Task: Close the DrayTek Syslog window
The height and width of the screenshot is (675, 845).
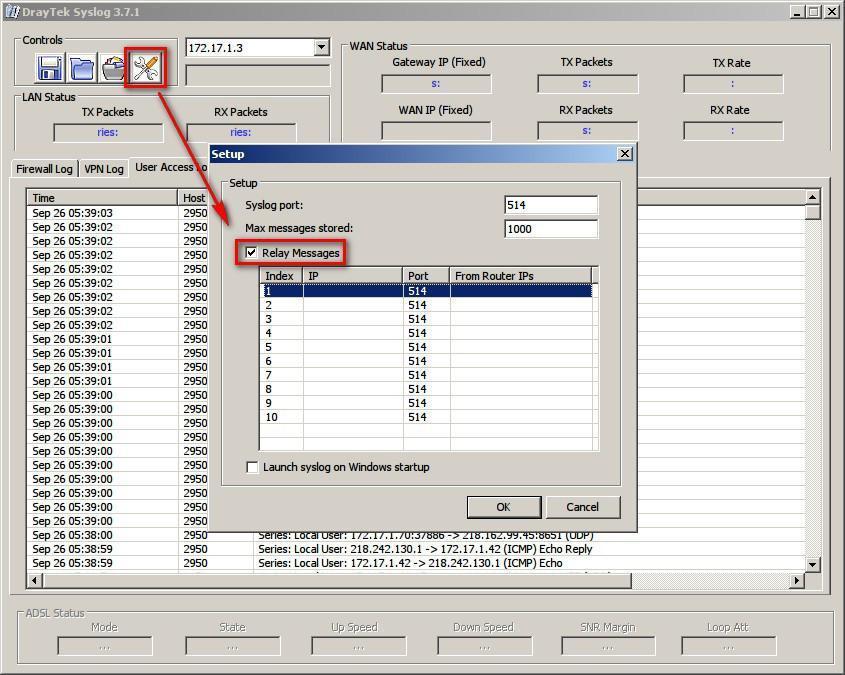Action: pyautogui.click(x=832, y=11)
